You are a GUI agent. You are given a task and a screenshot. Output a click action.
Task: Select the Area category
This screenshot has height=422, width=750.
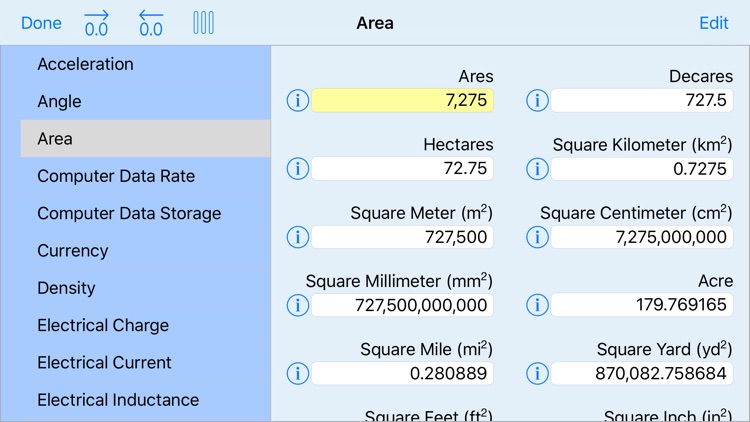(145, 139)
